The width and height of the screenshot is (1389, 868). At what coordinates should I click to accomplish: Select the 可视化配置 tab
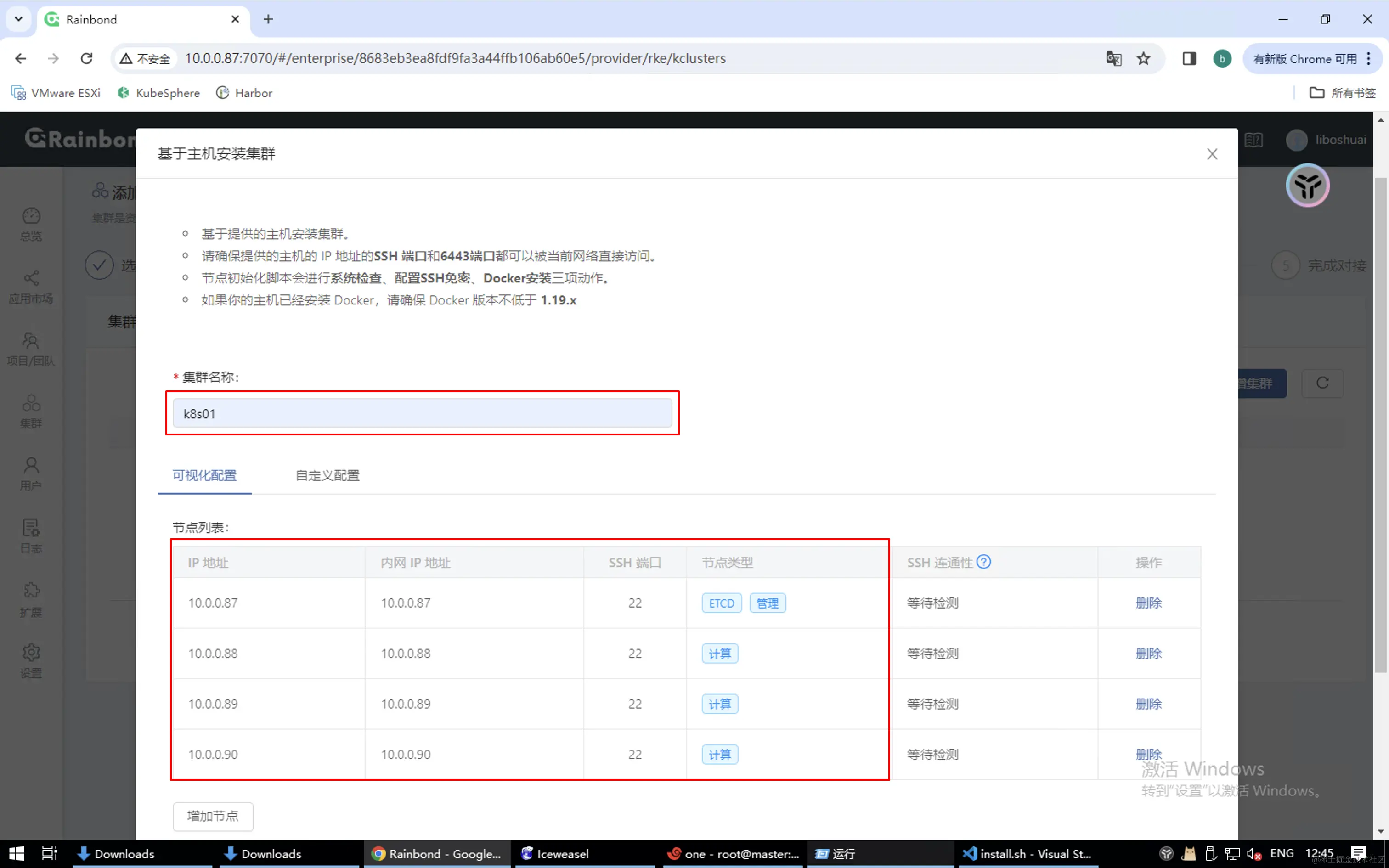pyautogui.click(x=204, y=475)
